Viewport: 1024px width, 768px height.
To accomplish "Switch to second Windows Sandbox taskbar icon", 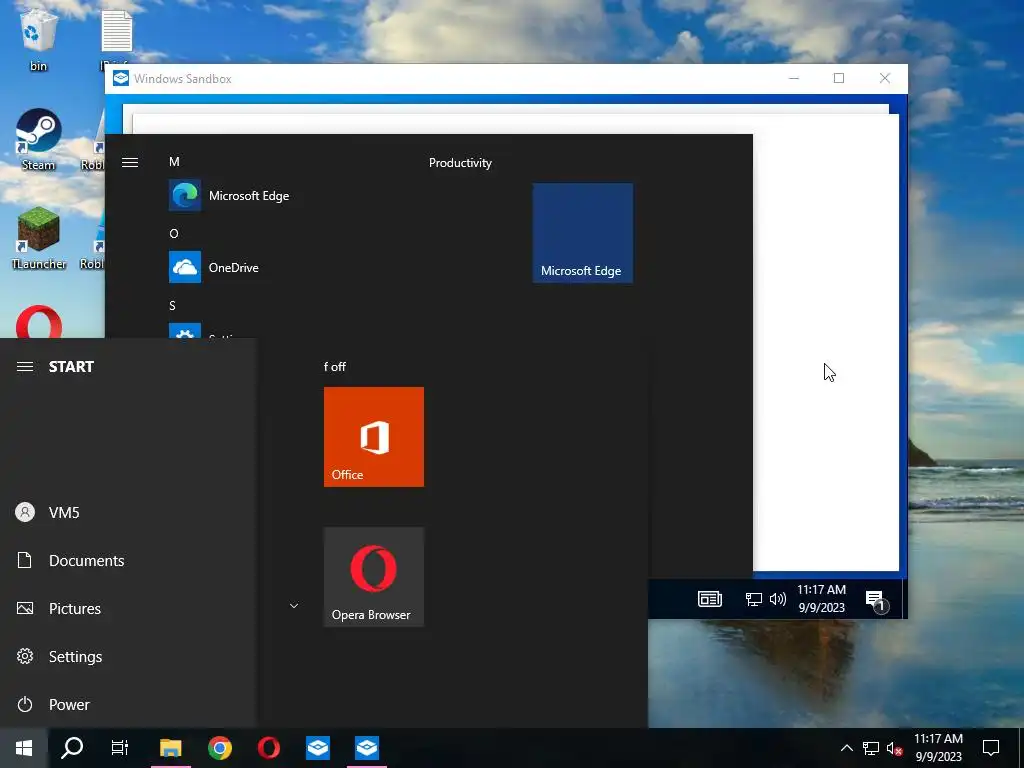I will pos(366,748).
